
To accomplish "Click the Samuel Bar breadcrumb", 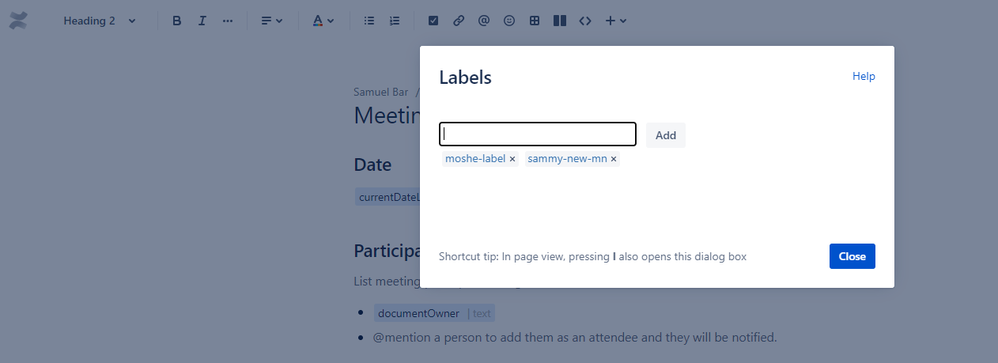I will pyautogui.click(x=381, y=92).
